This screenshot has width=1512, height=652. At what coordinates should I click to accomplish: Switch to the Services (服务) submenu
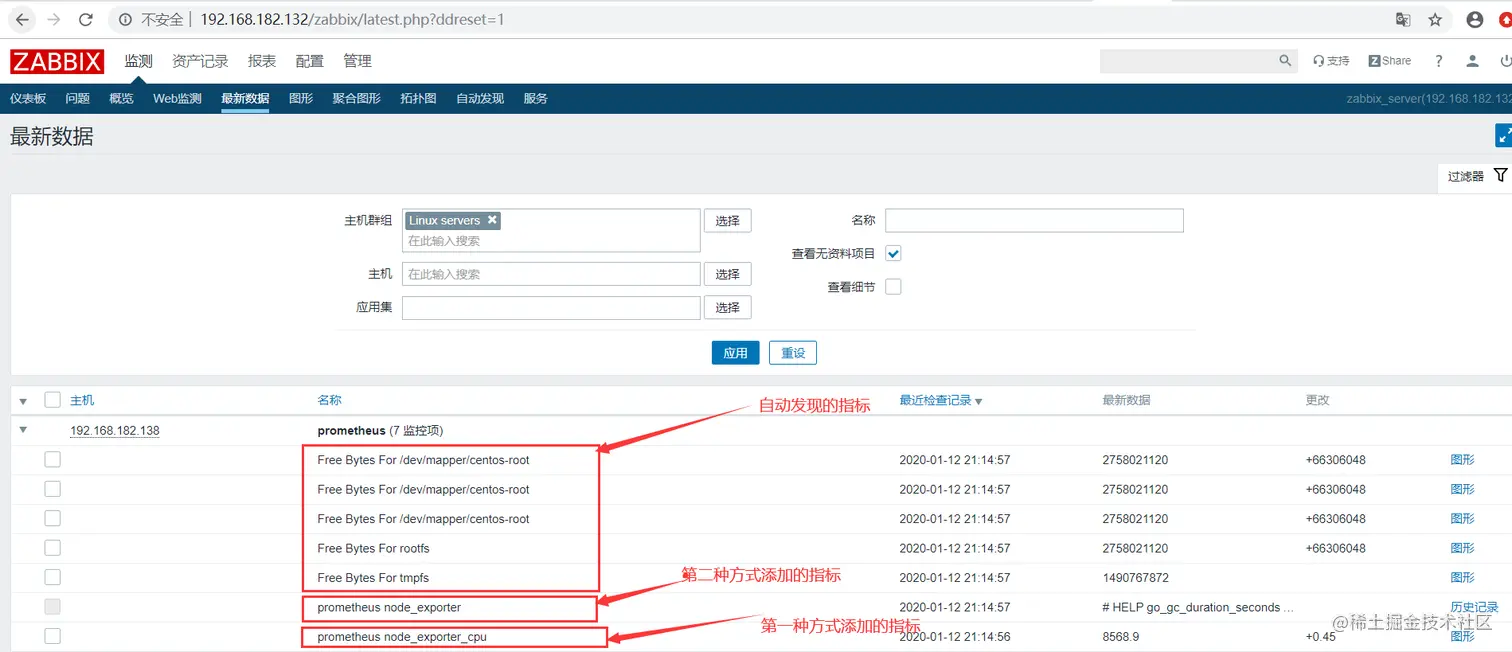coord(536,98)
